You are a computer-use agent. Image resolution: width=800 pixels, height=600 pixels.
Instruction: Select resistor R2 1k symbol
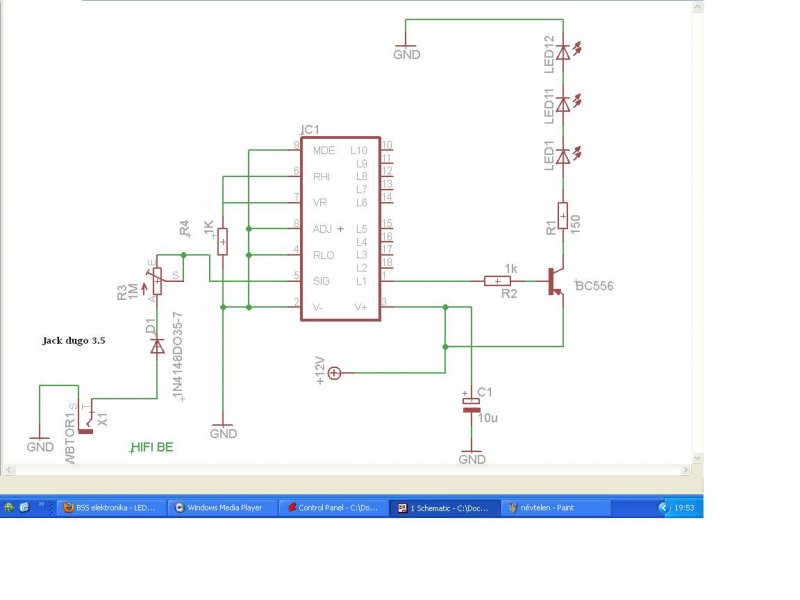pyautogui.click(x=497, y=281)
